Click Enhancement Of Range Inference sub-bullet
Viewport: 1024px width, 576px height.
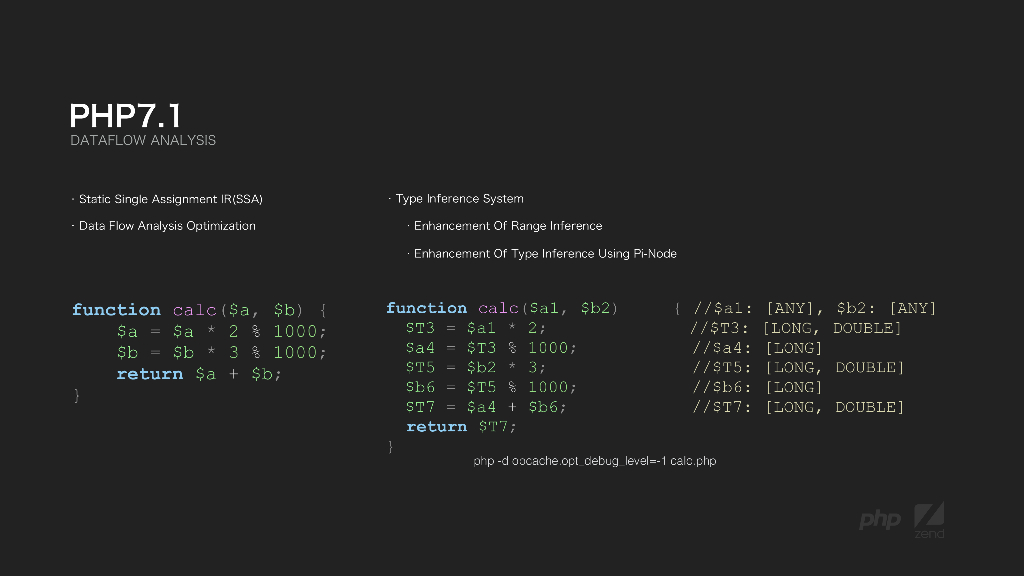point(508,226)
